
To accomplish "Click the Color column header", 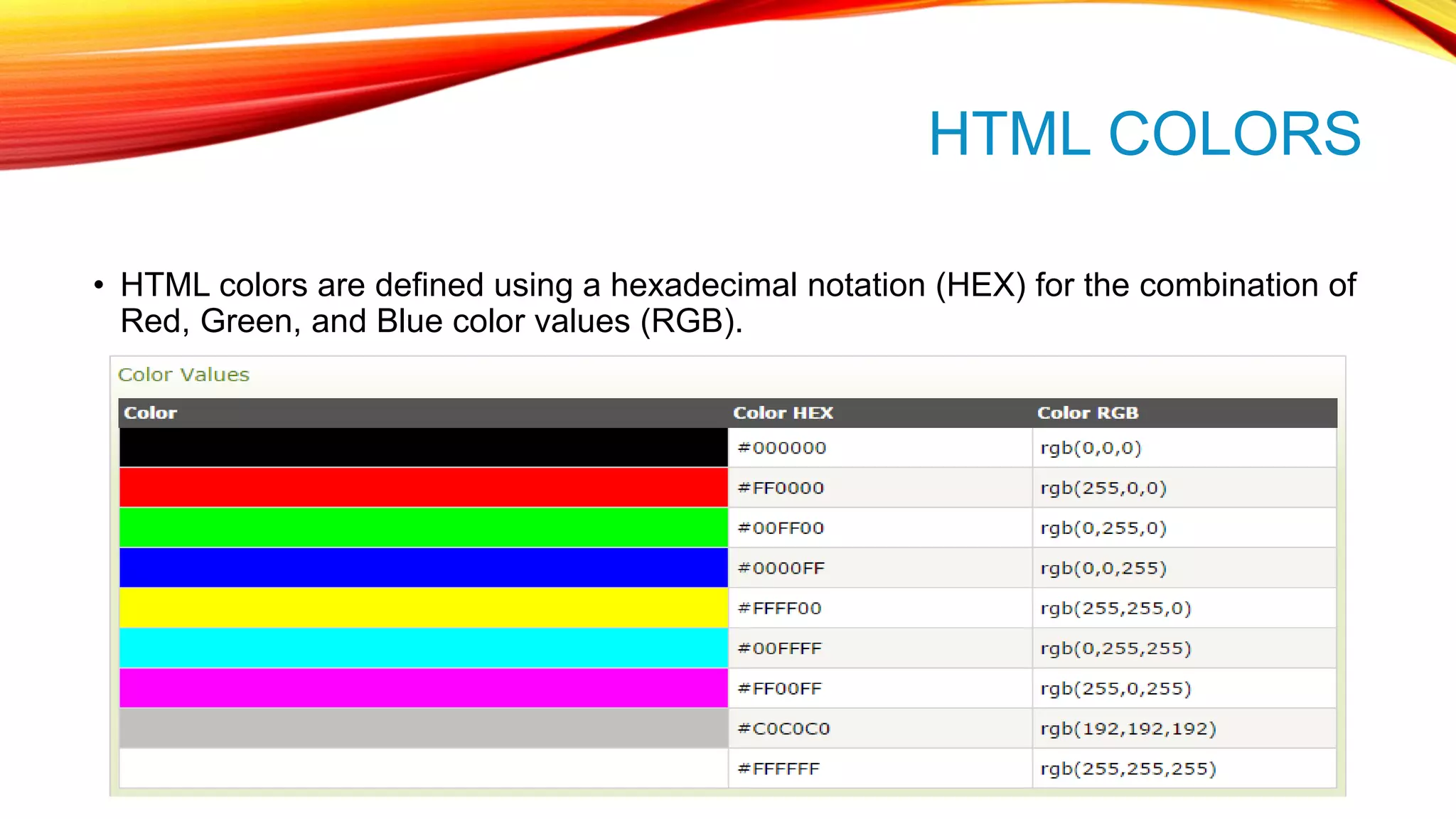I will [x=150, y=413].
